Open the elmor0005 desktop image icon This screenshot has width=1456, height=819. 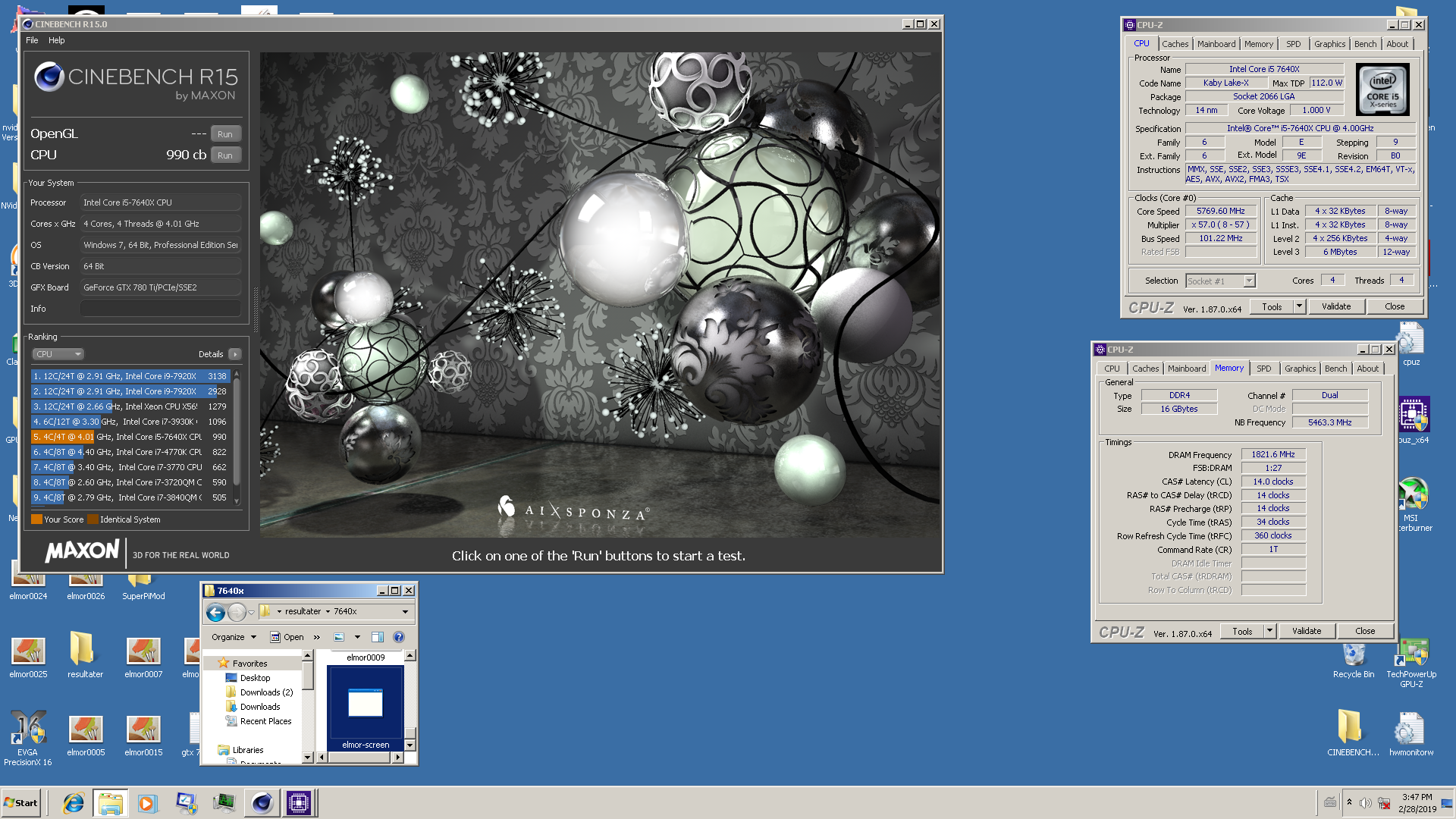pos(86,736)
